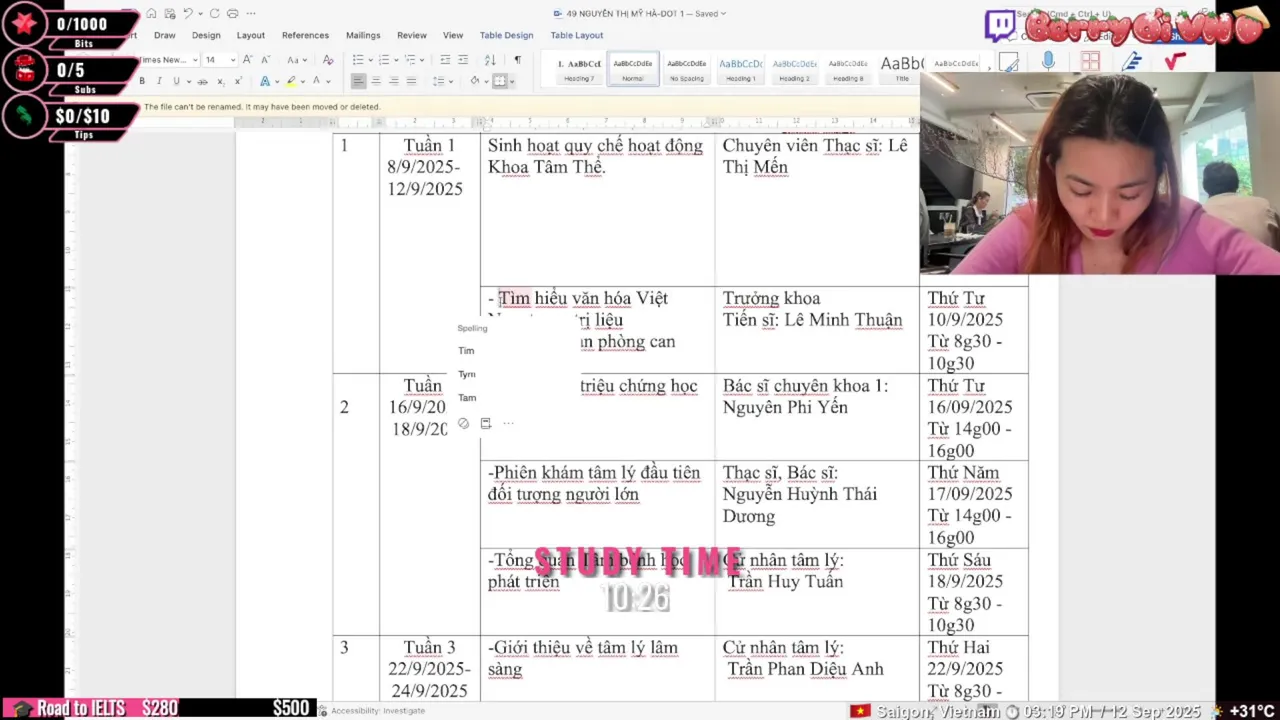Apply the font color A button
The image size is (1280, 720).
point(316,81)
